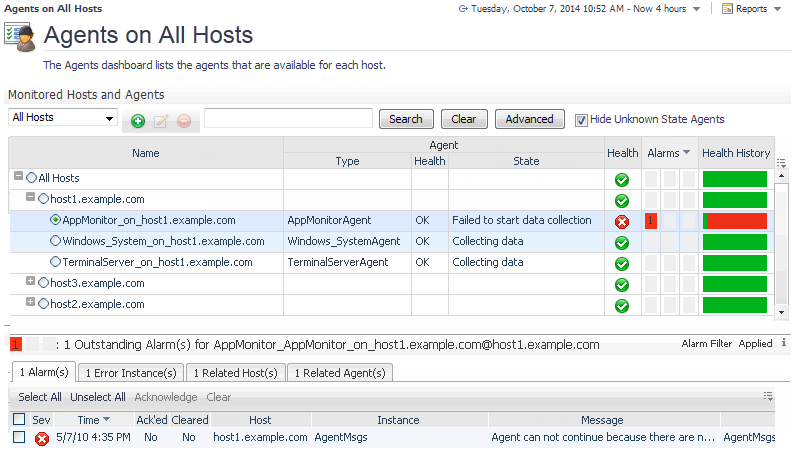
Task: Click the Advanced button
Action: point(529,119)
